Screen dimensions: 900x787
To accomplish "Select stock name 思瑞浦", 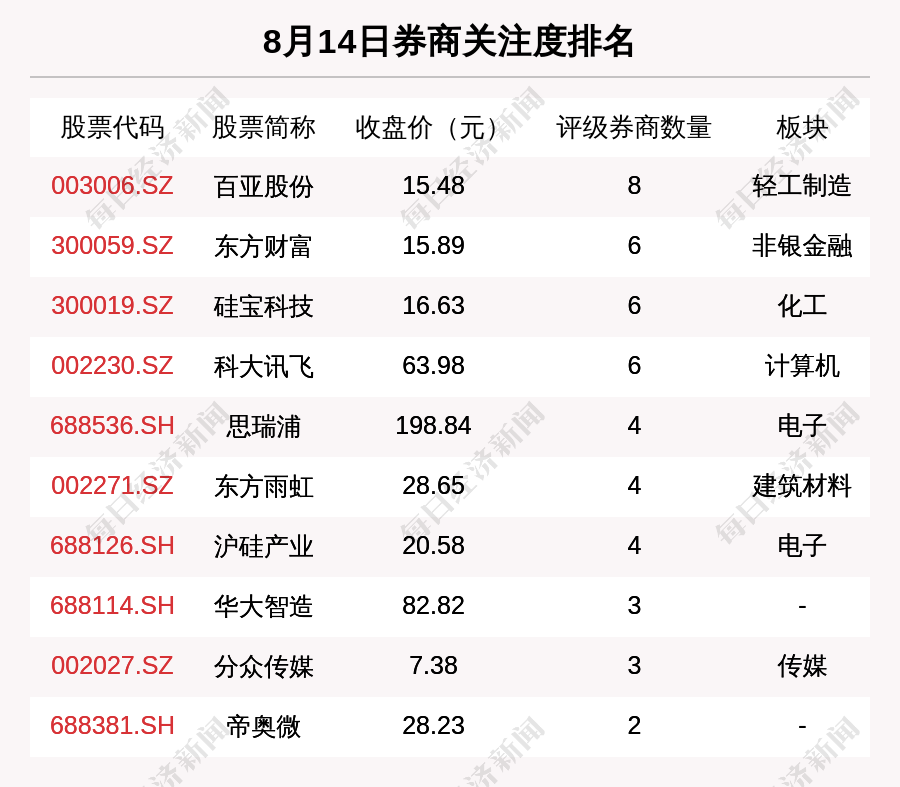I will tap(263, 427).
